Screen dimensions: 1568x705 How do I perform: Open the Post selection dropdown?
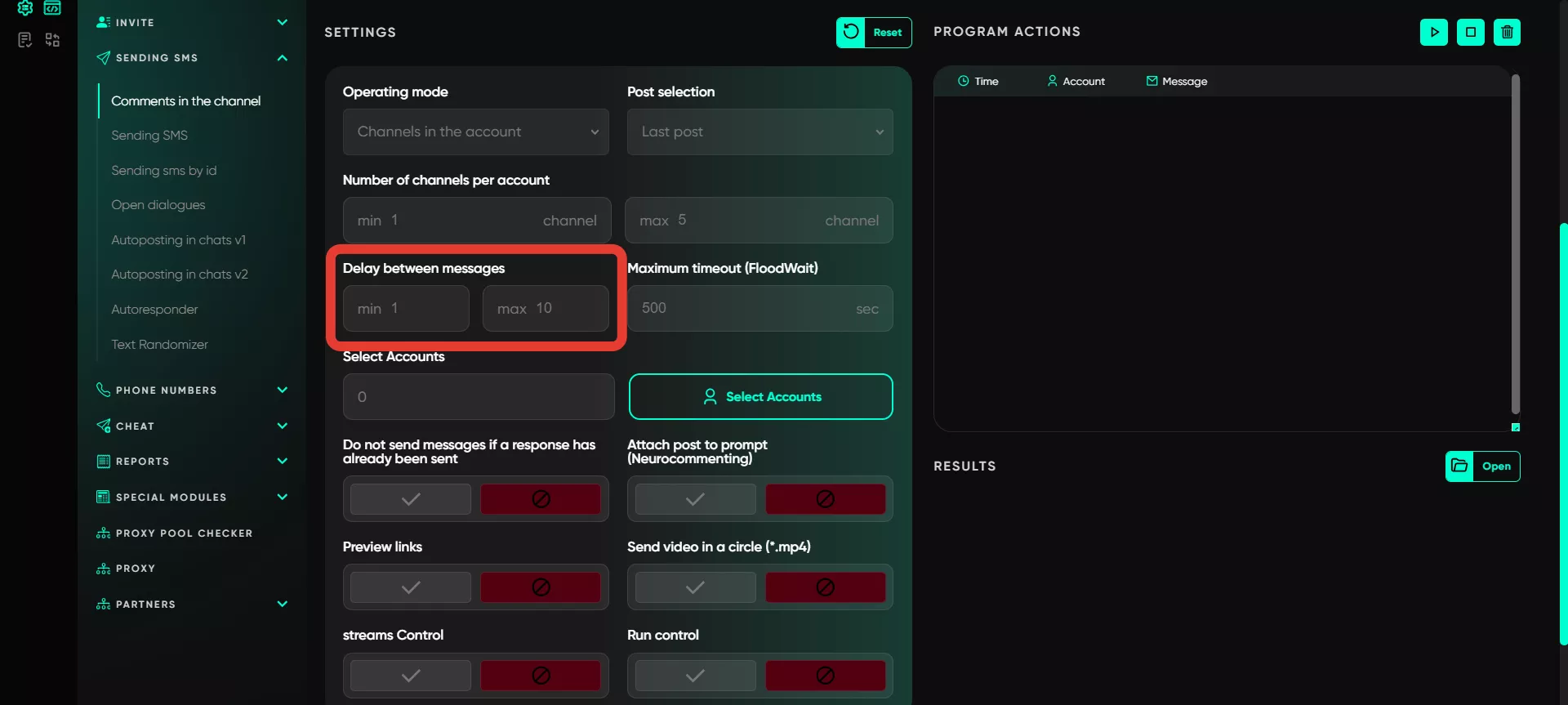(x=759, y=132)
